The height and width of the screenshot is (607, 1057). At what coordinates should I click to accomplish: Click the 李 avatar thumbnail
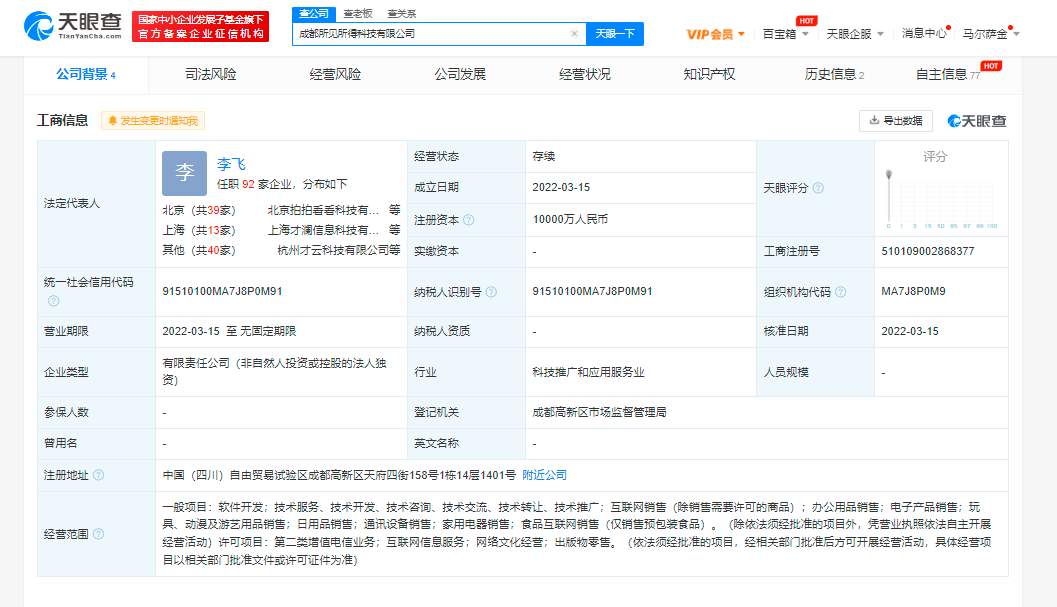pos(185,173)
